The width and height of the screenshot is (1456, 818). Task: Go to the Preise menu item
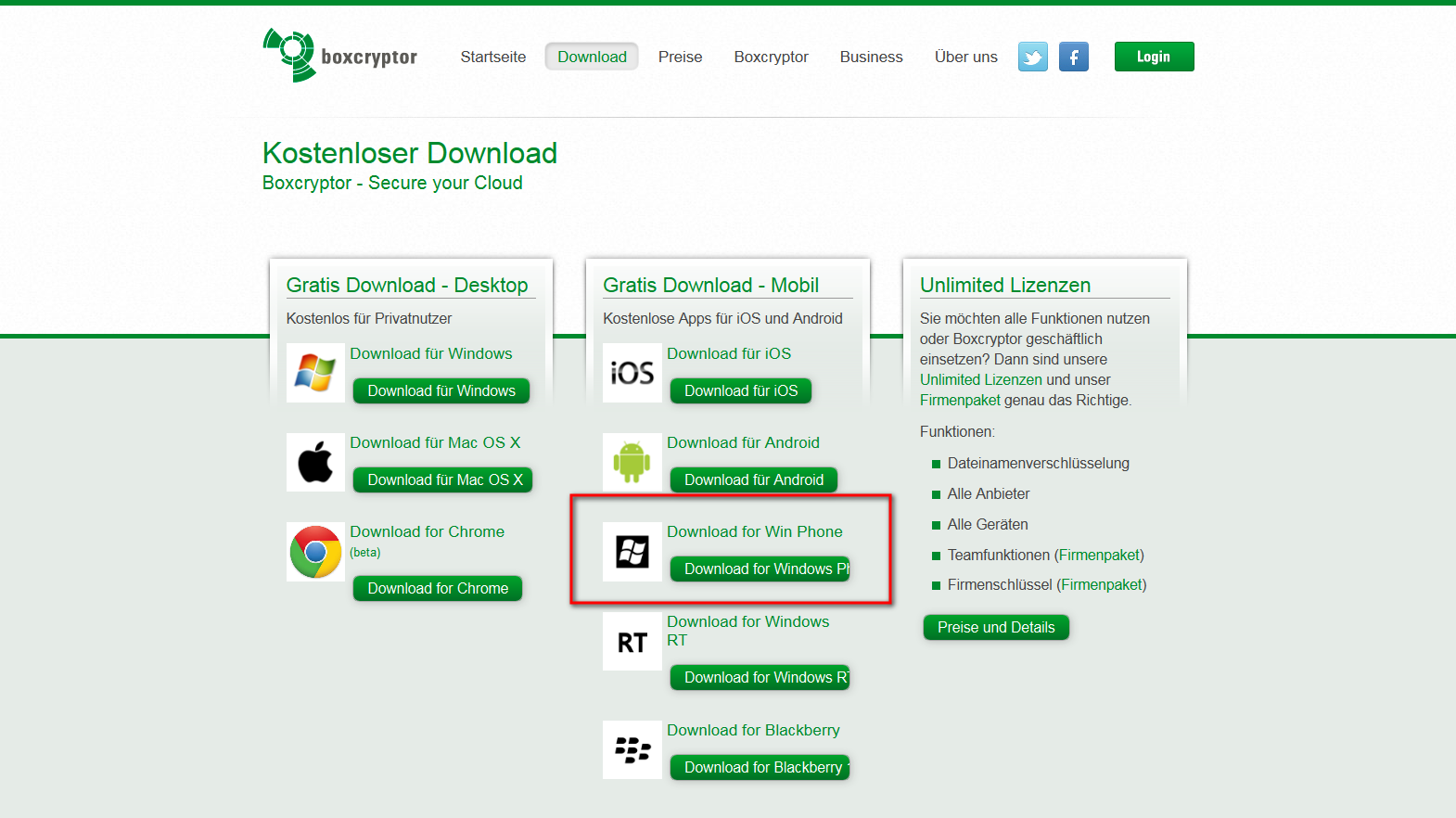point(680,57)
